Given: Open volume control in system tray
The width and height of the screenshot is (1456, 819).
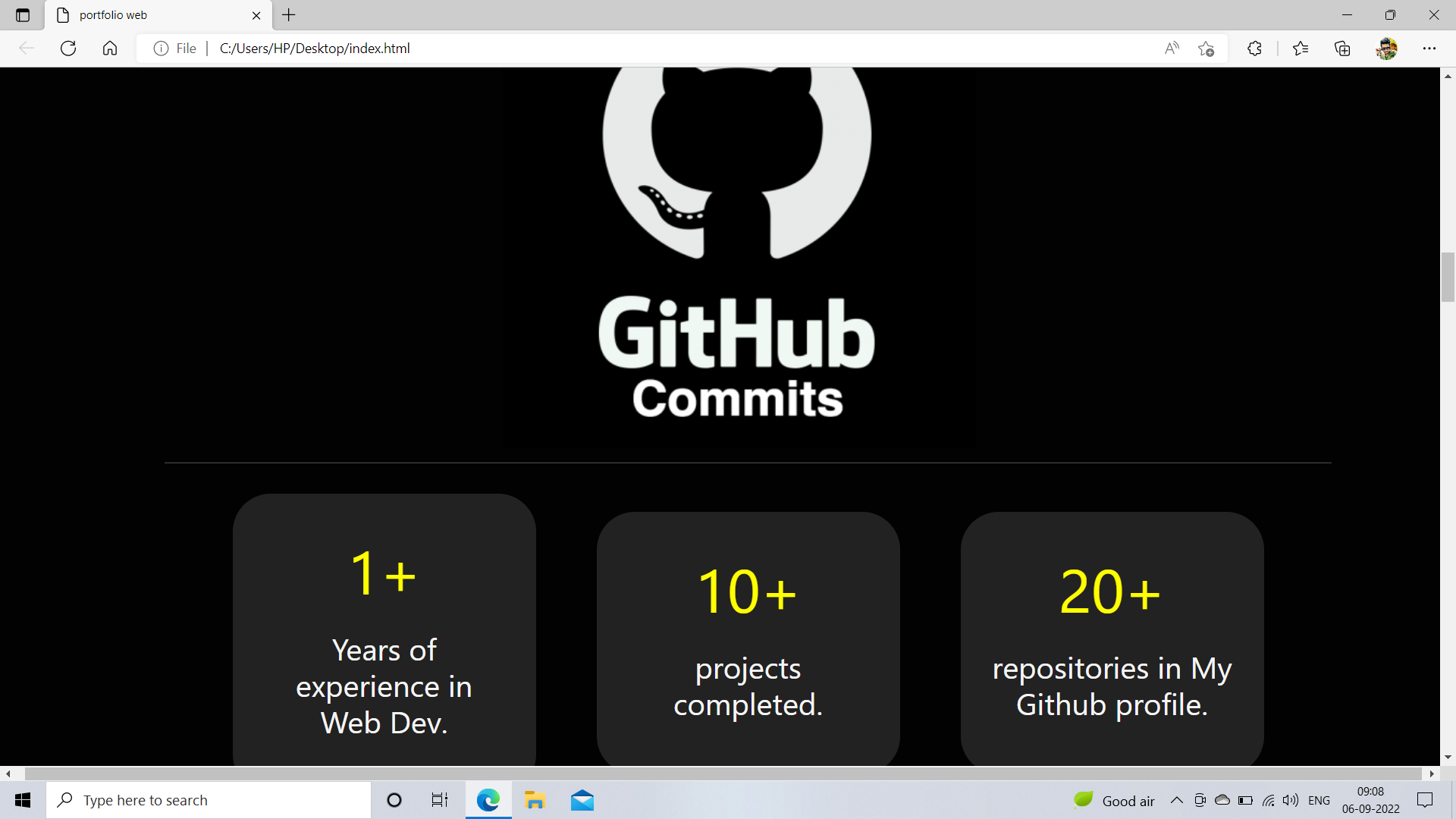Looking at the screenshot, I should tap(1290, 799).
